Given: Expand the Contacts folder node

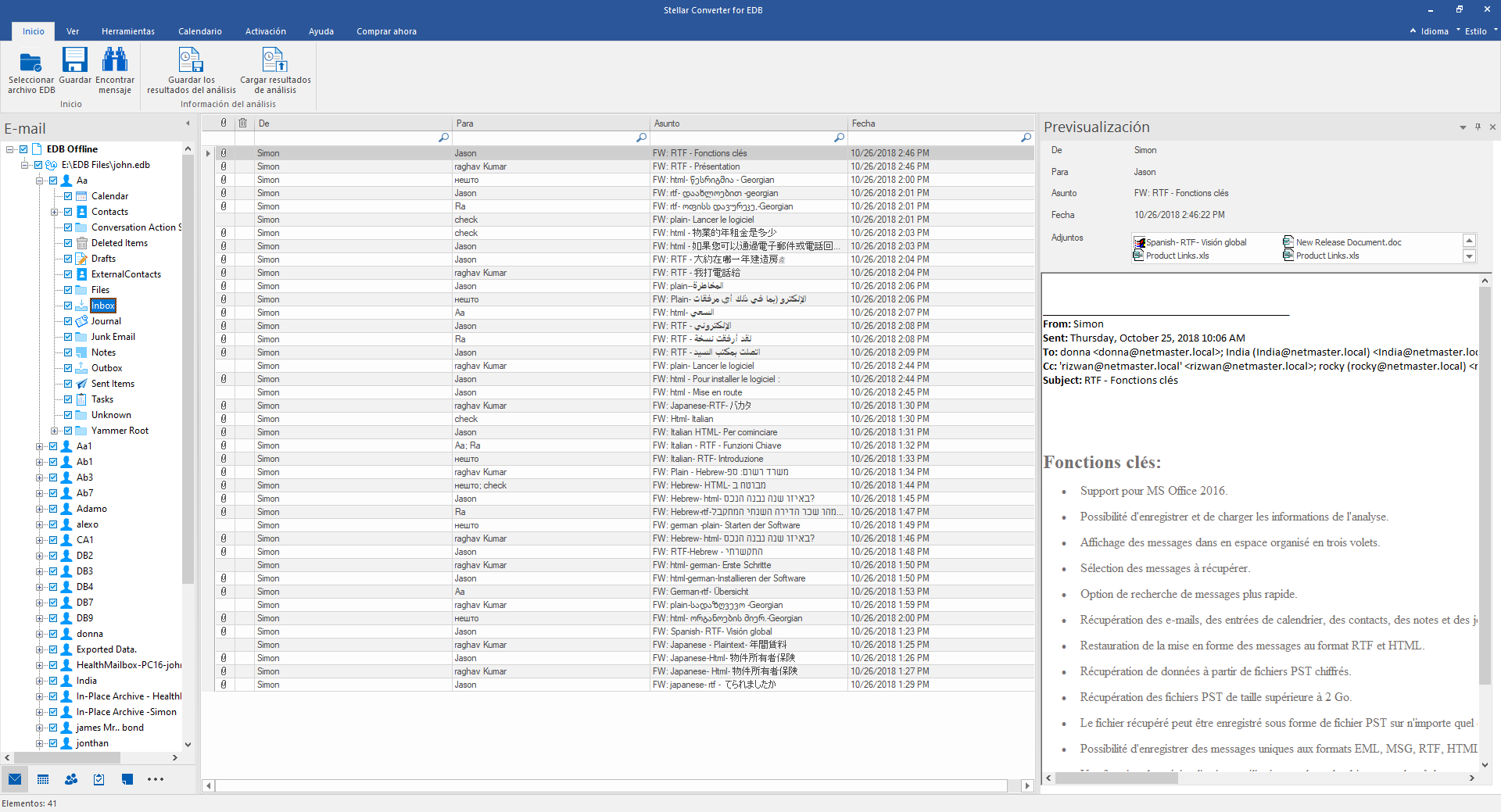Looking at the screenshot, I should tap(54, 212).
